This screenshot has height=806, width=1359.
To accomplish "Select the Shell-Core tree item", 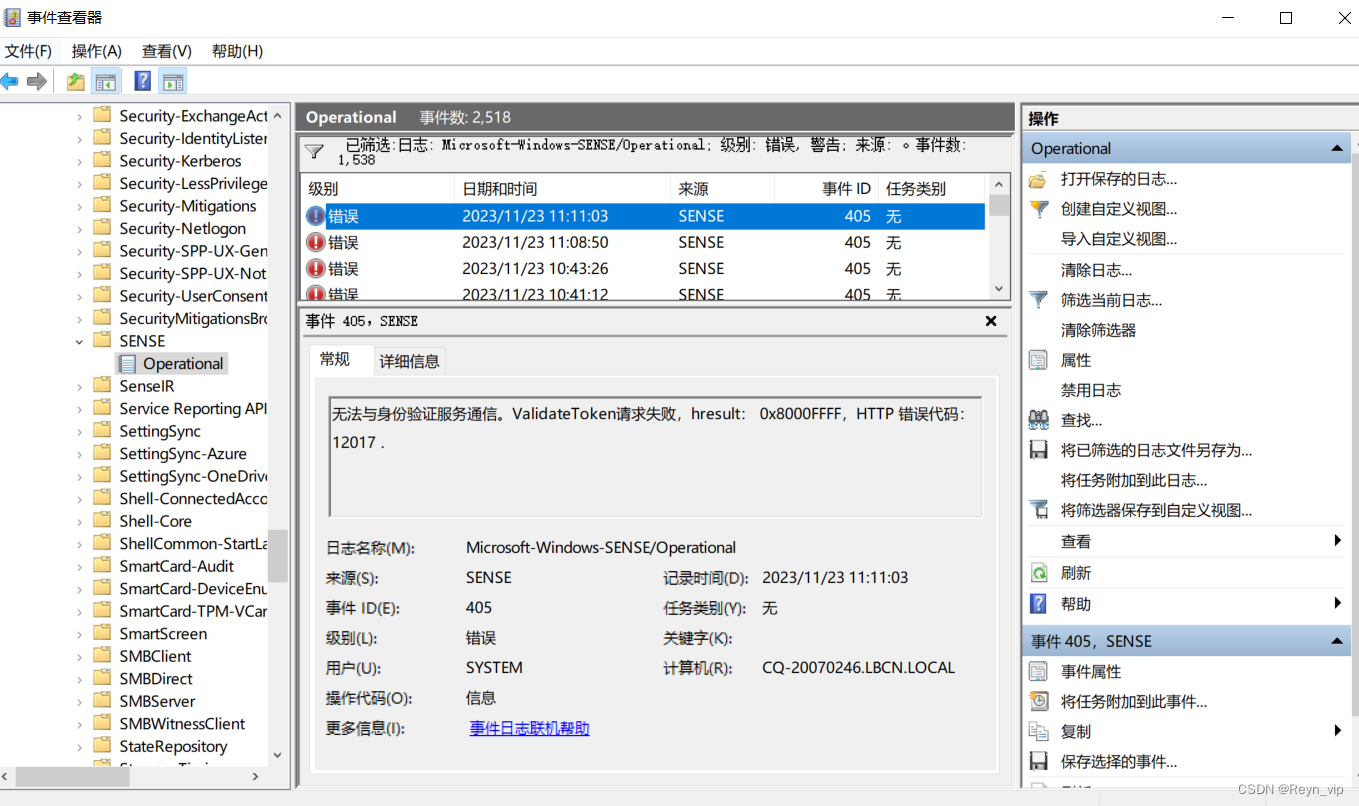I will [x=155, y=521].
